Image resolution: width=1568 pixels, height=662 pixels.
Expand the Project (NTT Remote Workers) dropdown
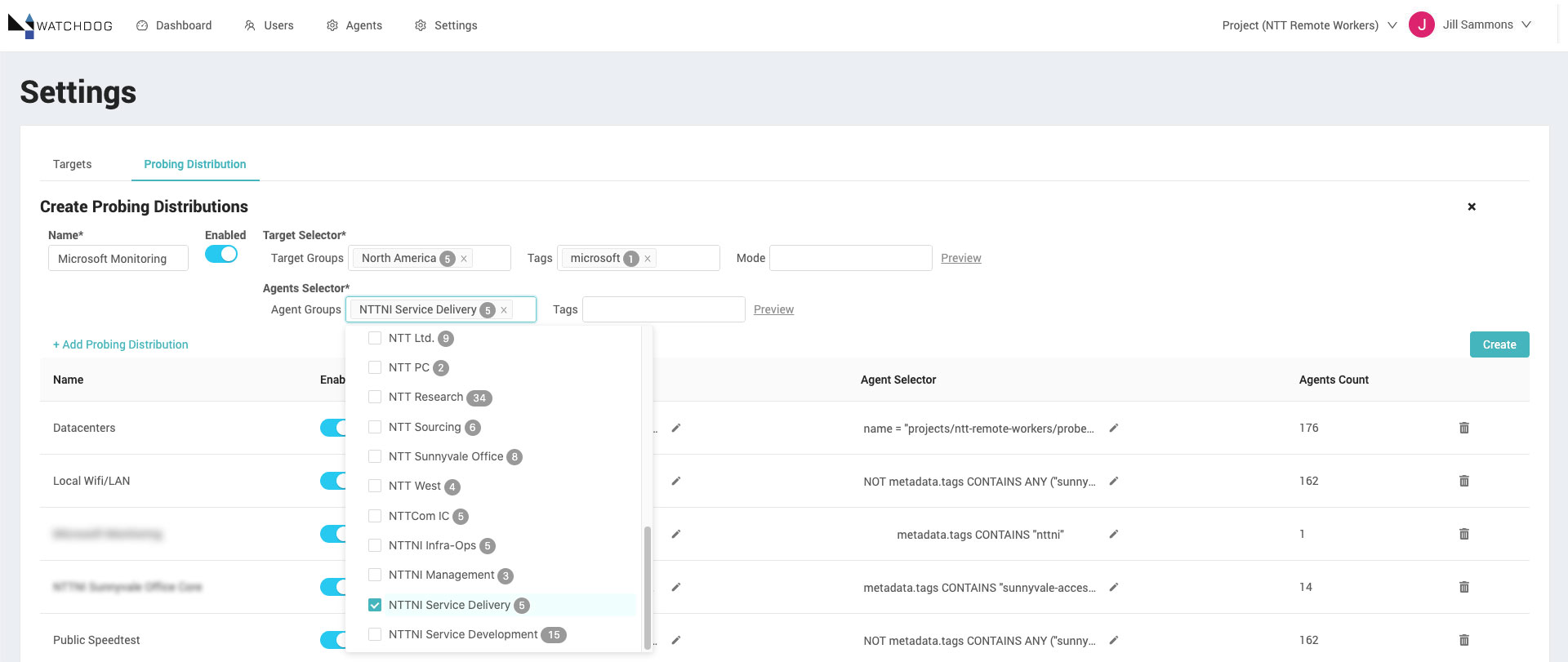pyautogui.click(x=1309, y=25)
